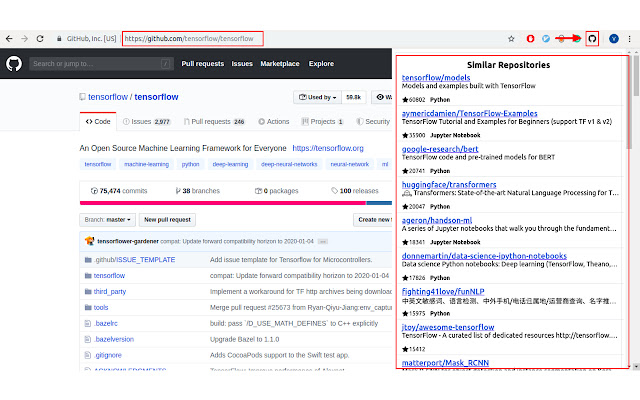The height and width of the screenshot is (400, 640).
Task: Click the browser back arrow
Action: [9, 39]
